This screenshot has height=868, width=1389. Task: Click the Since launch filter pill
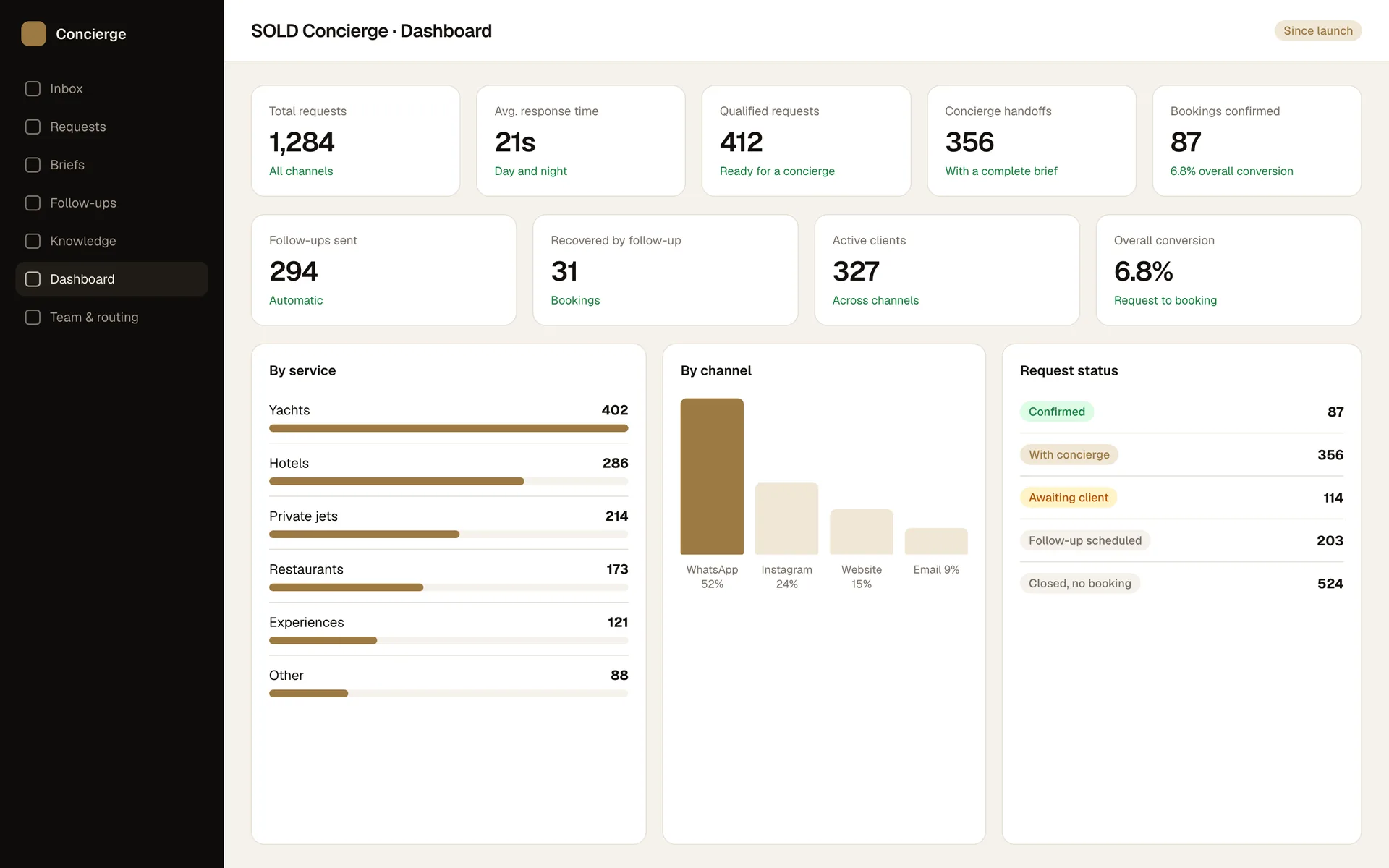click(x=1317, y=30)
